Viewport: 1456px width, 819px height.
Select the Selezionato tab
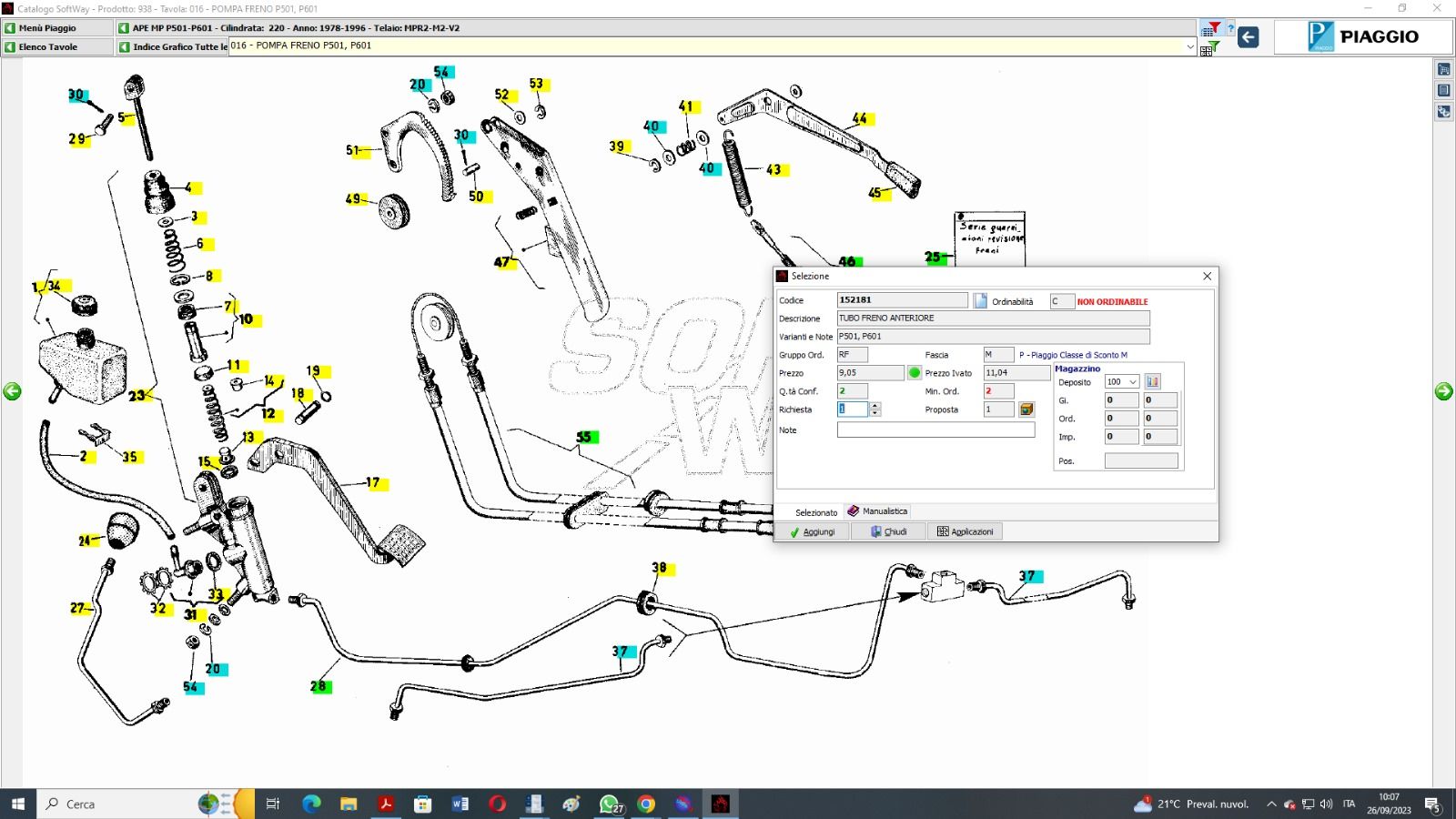[815, 512]
